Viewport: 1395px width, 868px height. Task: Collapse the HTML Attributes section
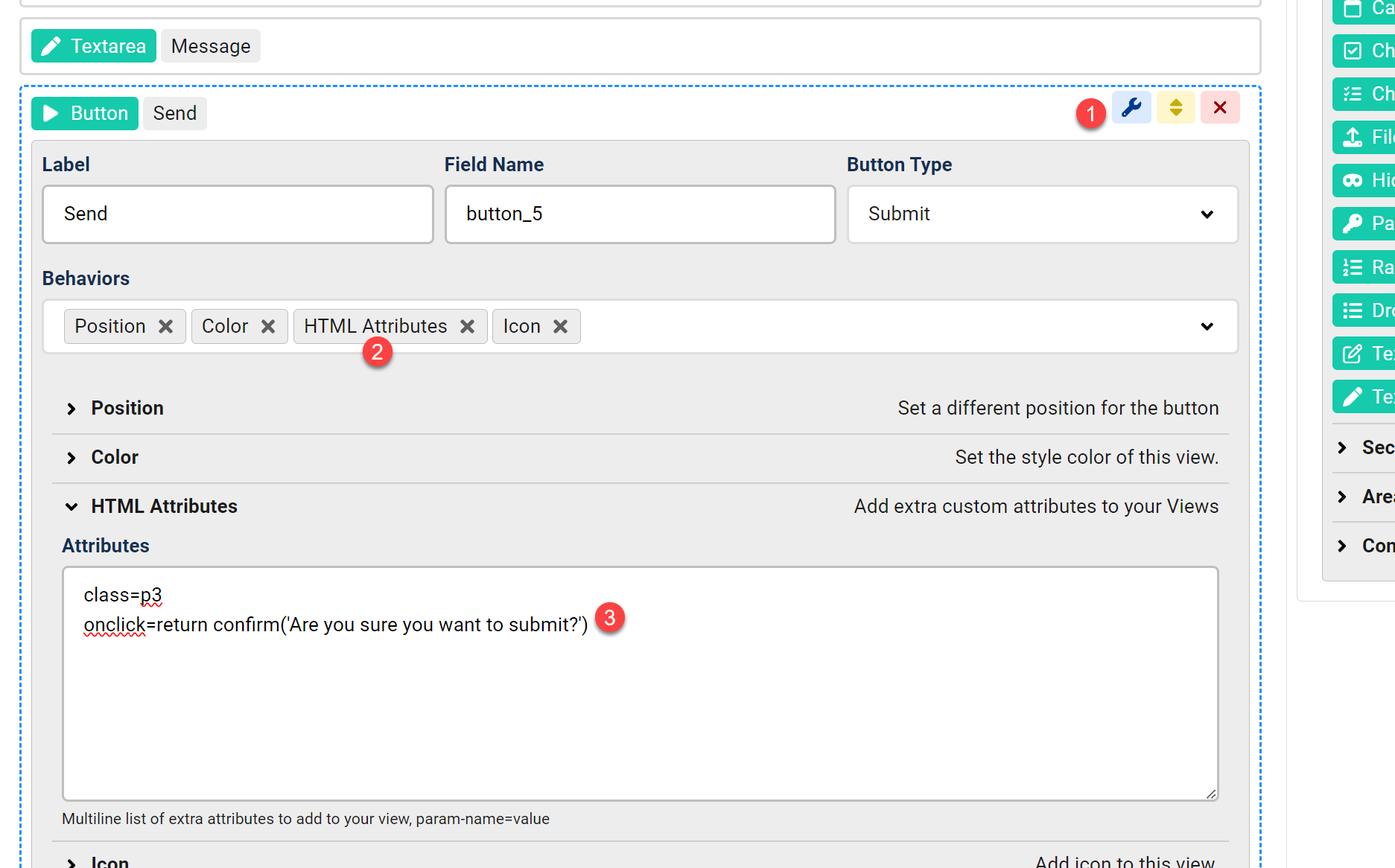point(164,507)
